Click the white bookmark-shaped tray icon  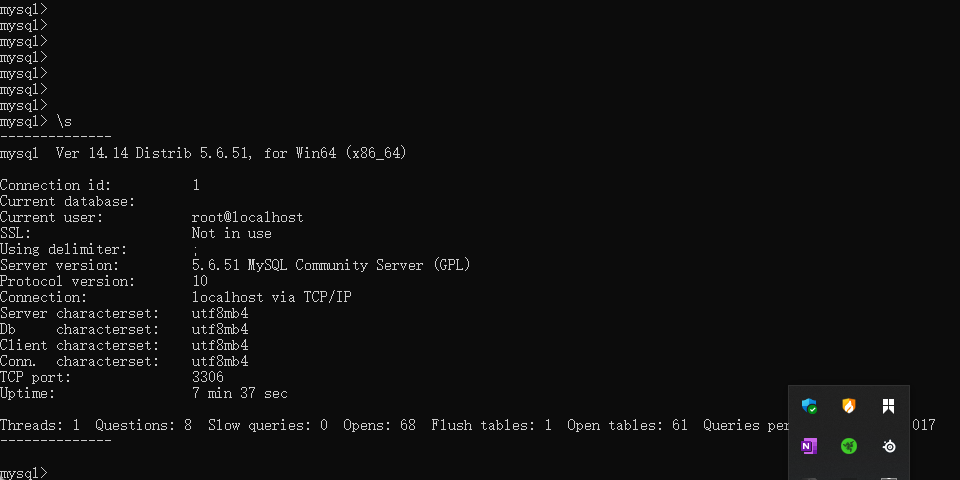pos(888,406)
